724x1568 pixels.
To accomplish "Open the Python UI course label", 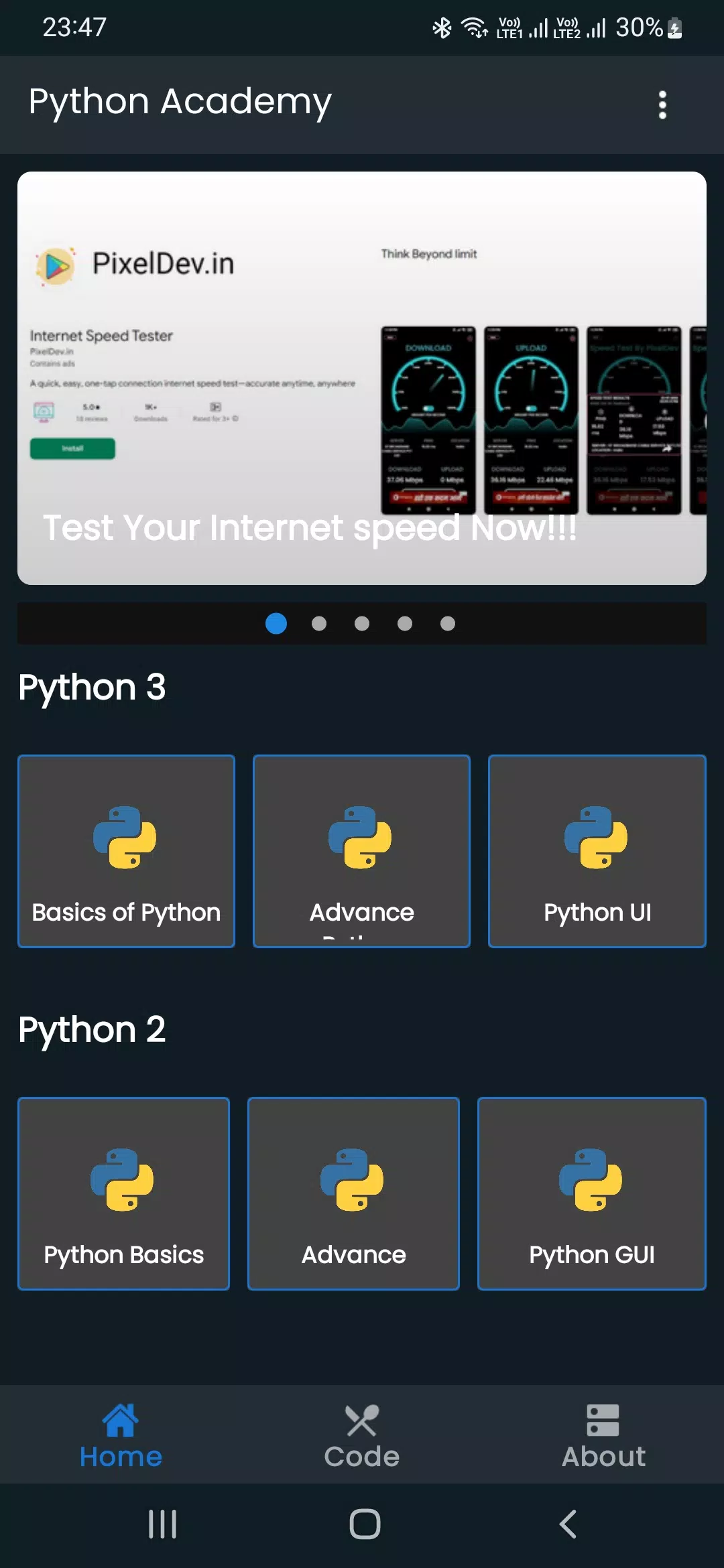I will point(597,913).
